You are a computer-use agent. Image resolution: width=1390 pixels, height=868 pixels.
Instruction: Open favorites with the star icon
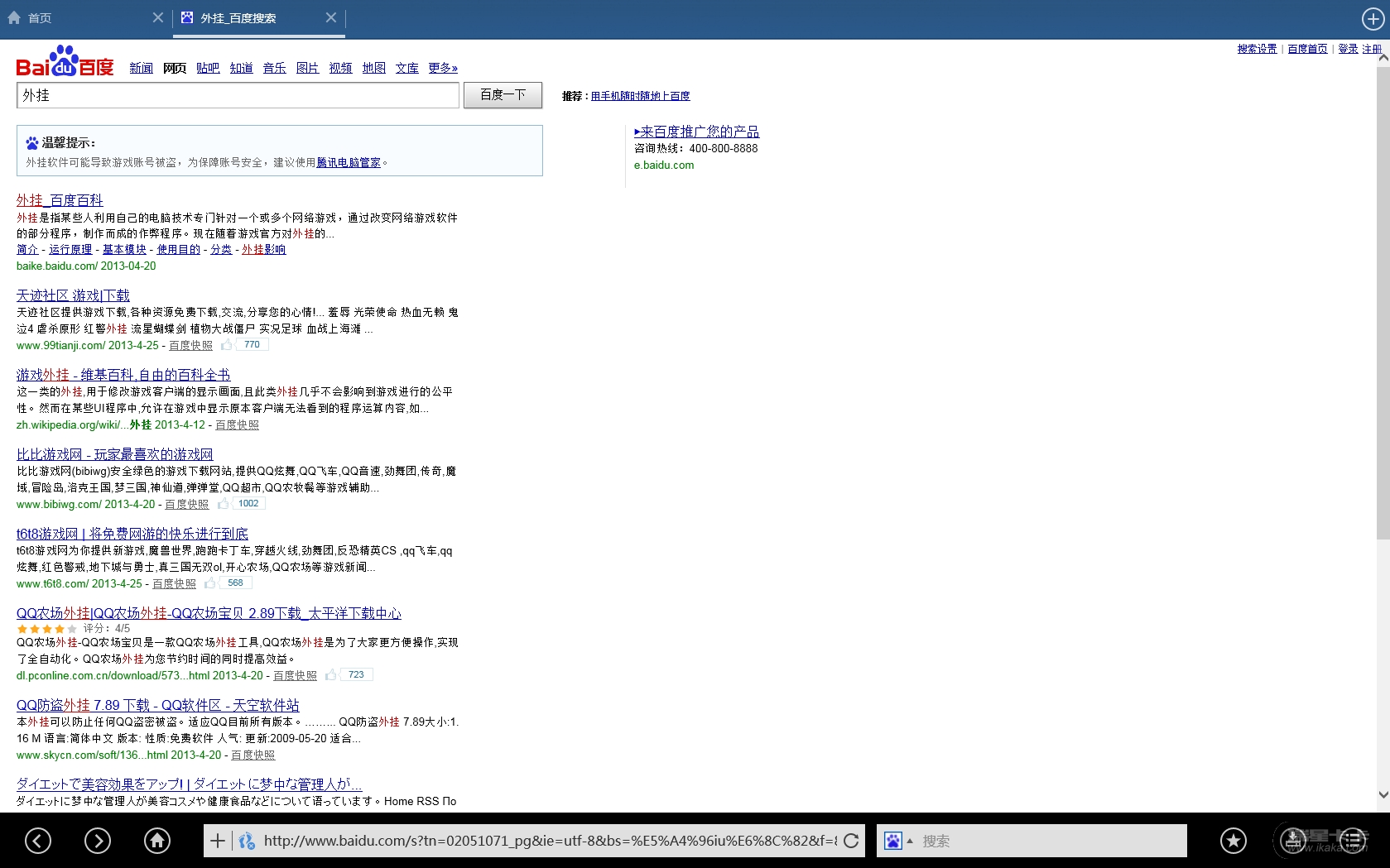pos(1234,841)
